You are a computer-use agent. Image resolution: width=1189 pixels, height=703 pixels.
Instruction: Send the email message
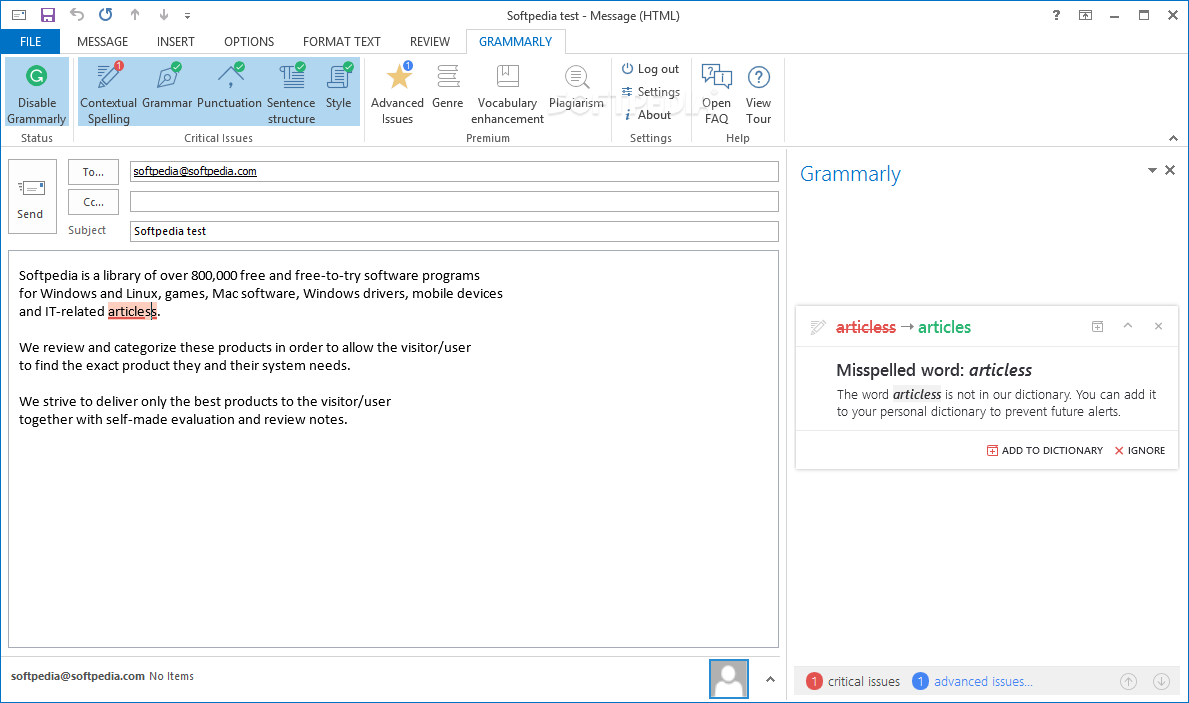coord(33,196)
